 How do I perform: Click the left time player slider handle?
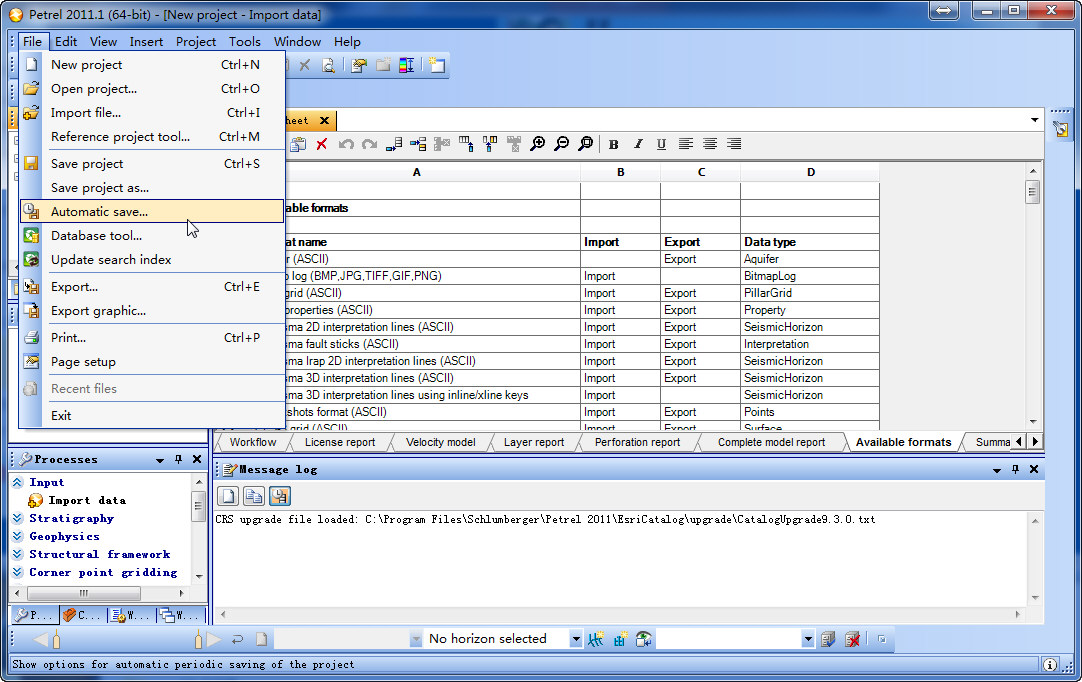tap(57, 639)
